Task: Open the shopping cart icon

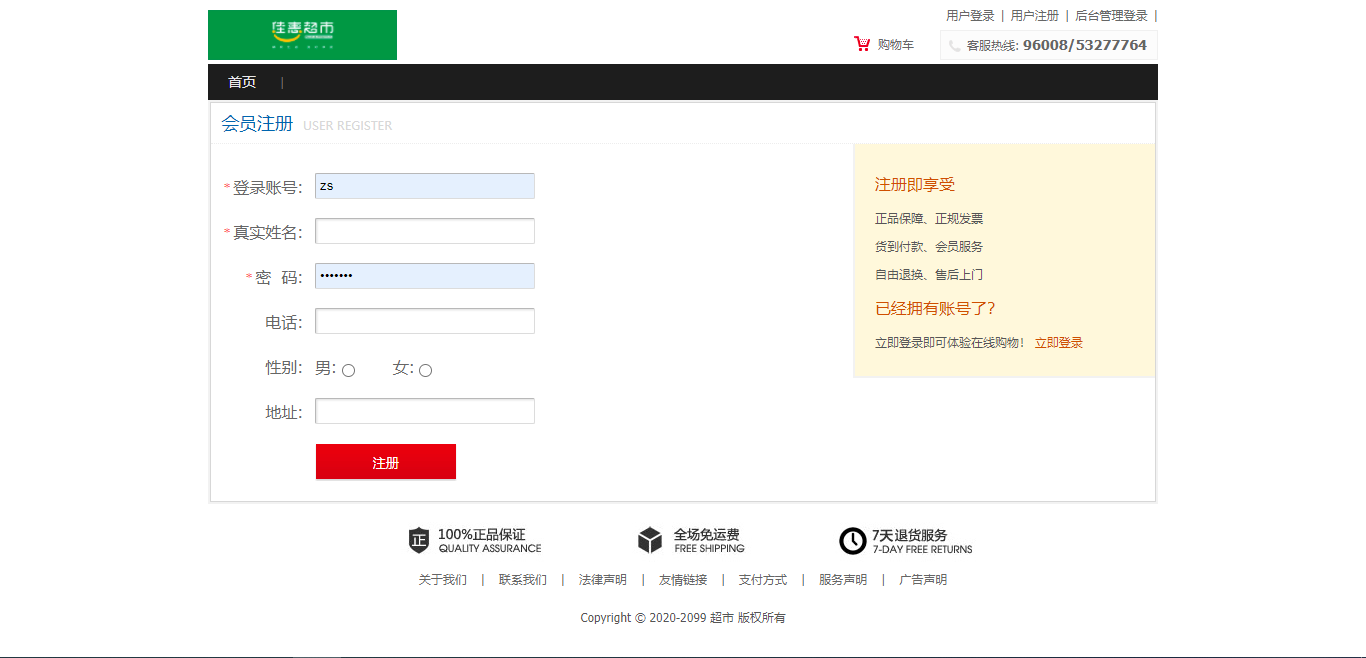Action: (862, 44)
